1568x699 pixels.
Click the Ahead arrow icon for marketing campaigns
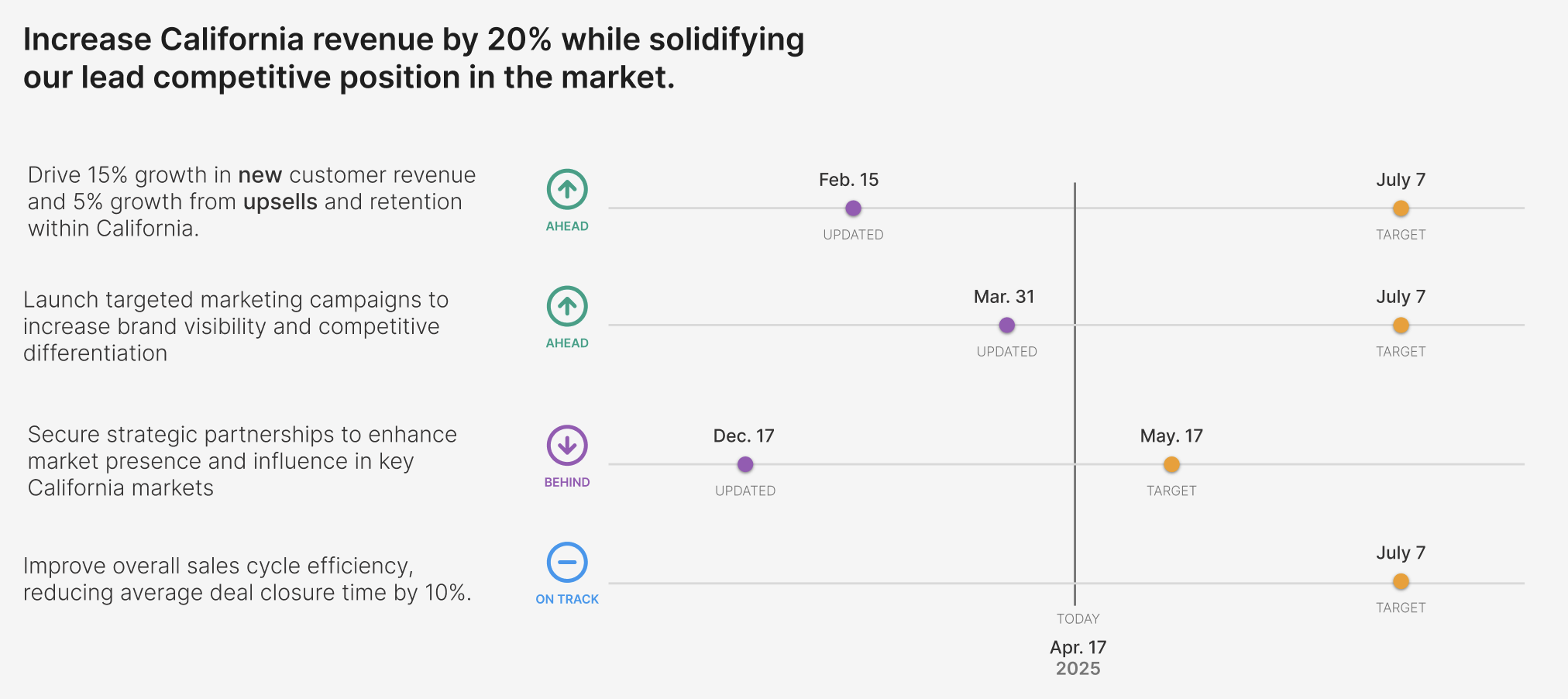pyautogui.click(x=567, y=307)
